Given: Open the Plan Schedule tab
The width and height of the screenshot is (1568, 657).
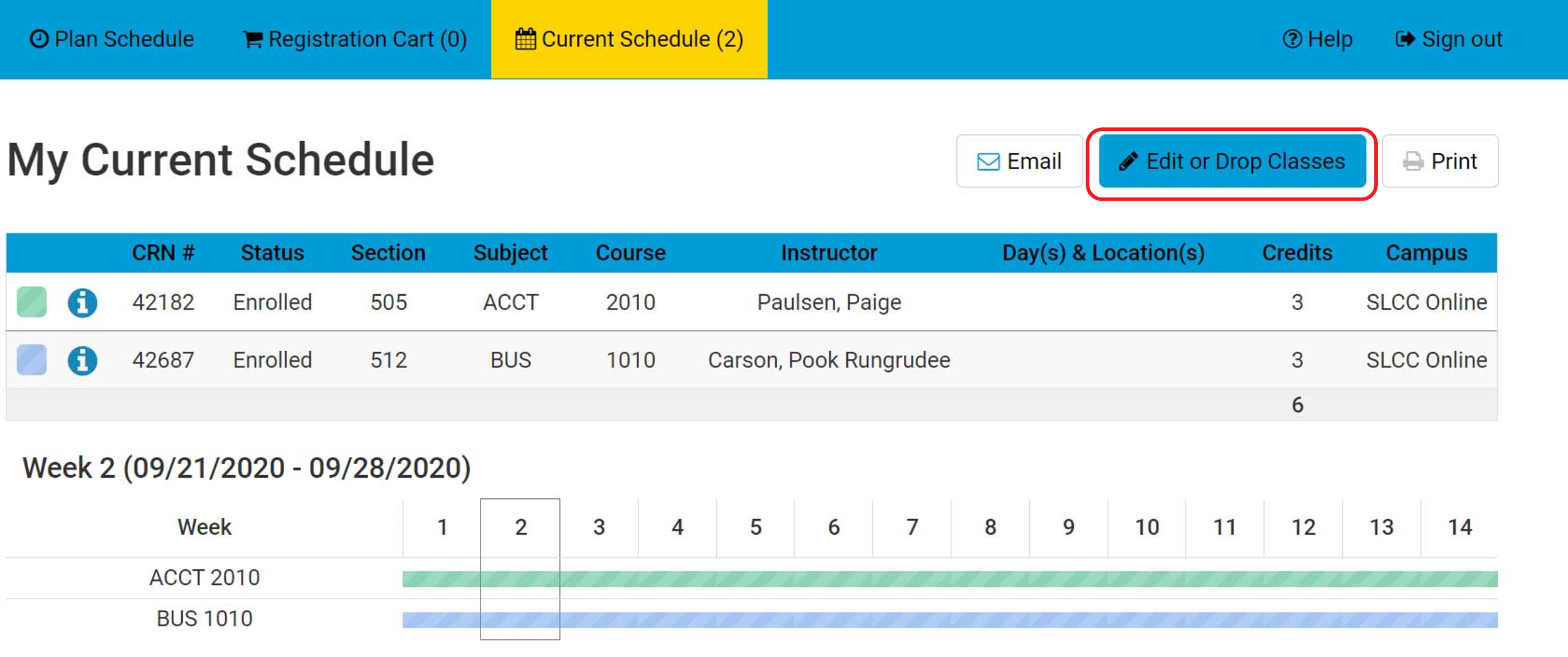Looking at the screenshot, I should (112, 39).
